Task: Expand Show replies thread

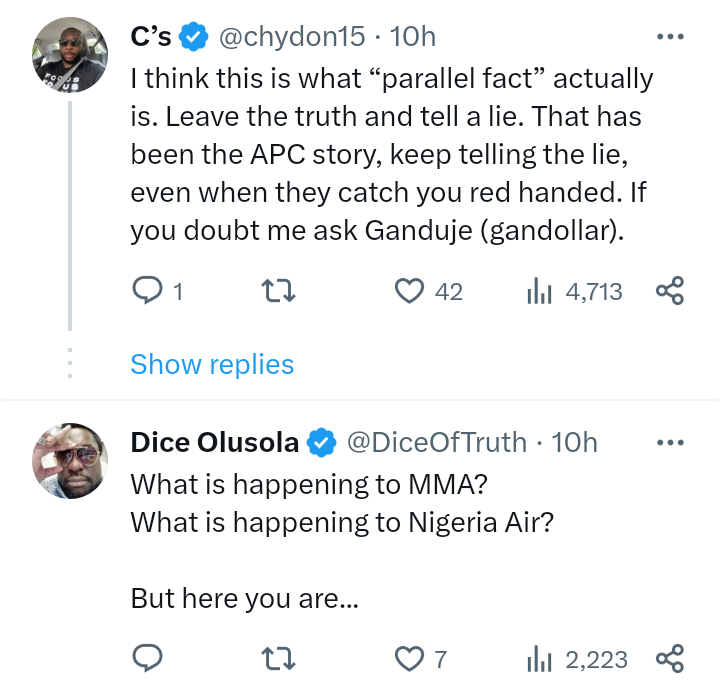Action: (x=212, y=364)
